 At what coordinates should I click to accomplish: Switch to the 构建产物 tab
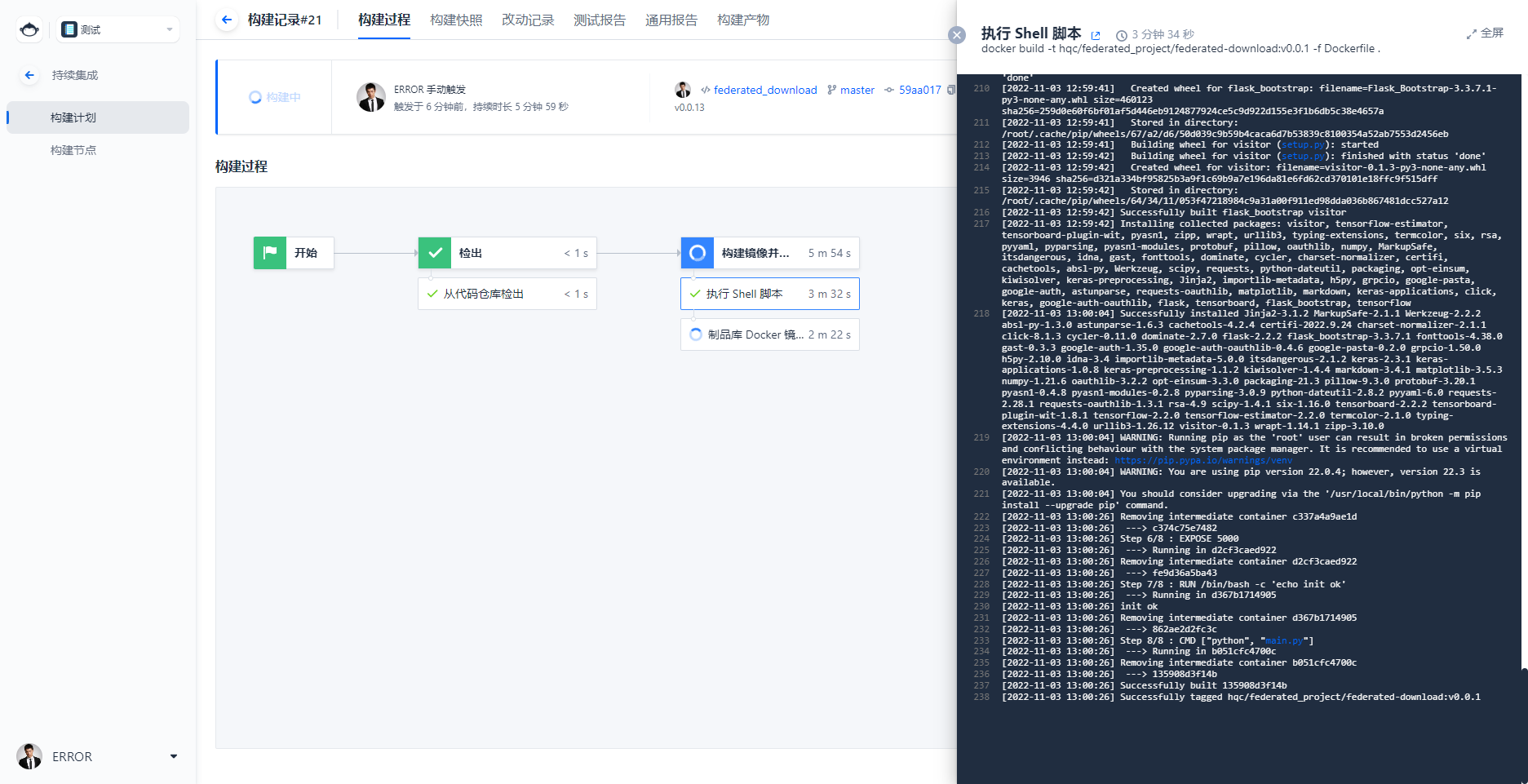point(743,20)
